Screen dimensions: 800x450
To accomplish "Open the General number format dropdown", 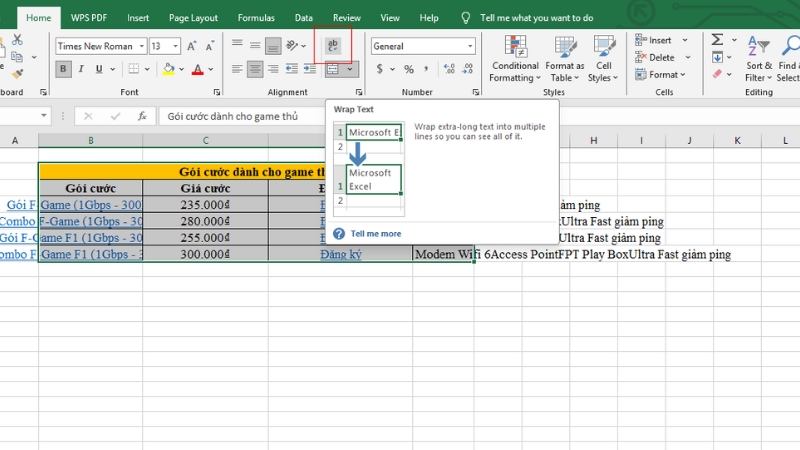I will click(470, 46).
